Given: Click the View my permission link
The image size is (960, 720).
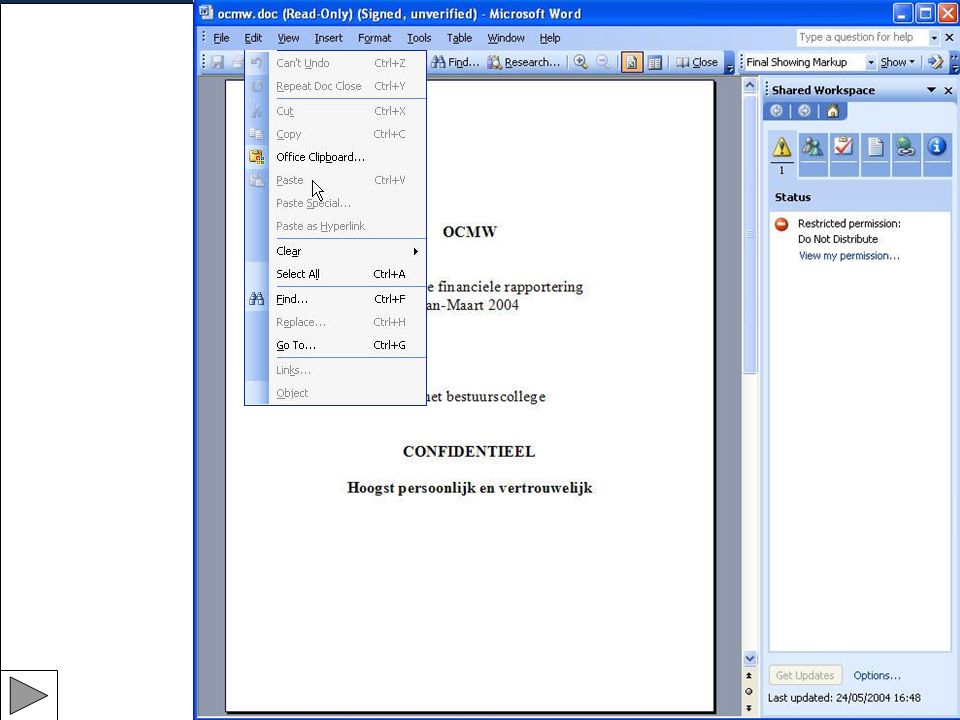Looking at the screenshot, I should pos(849,256).
